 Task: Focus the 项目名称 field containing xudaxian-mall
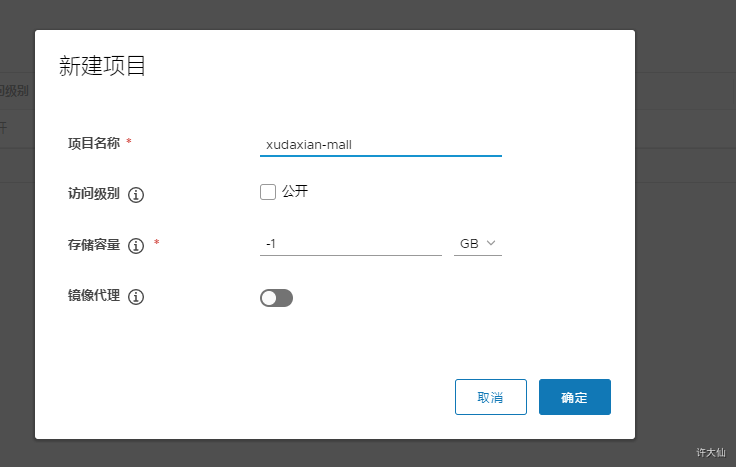pyautogui.click(x=381, y=145)
